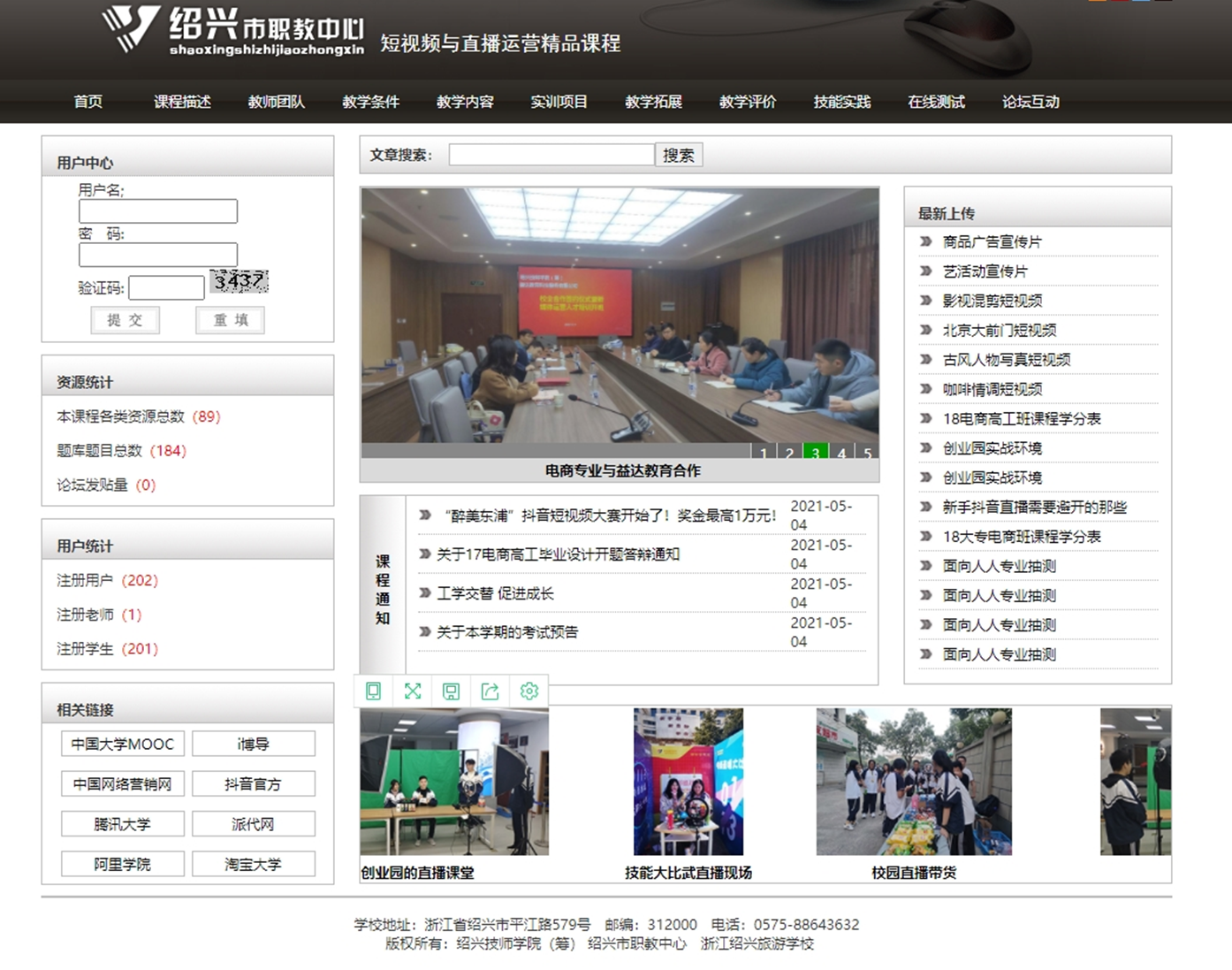The height and width of the screenshot is (970, 1232).
Task: Open the green gear settings icon
Action: (x=529, y=691)
